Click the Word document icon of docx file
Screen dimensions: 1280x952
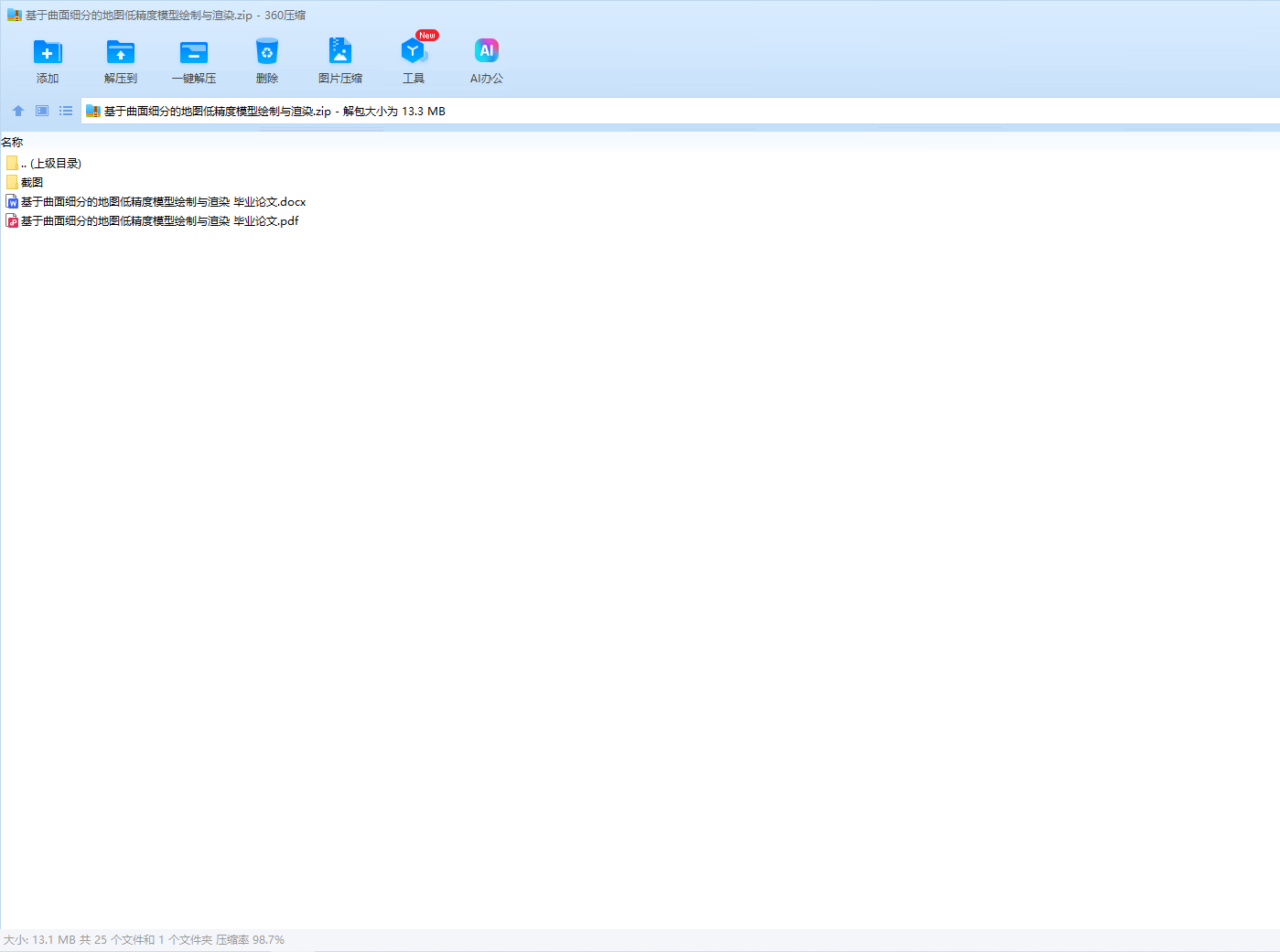click(12, 201)
